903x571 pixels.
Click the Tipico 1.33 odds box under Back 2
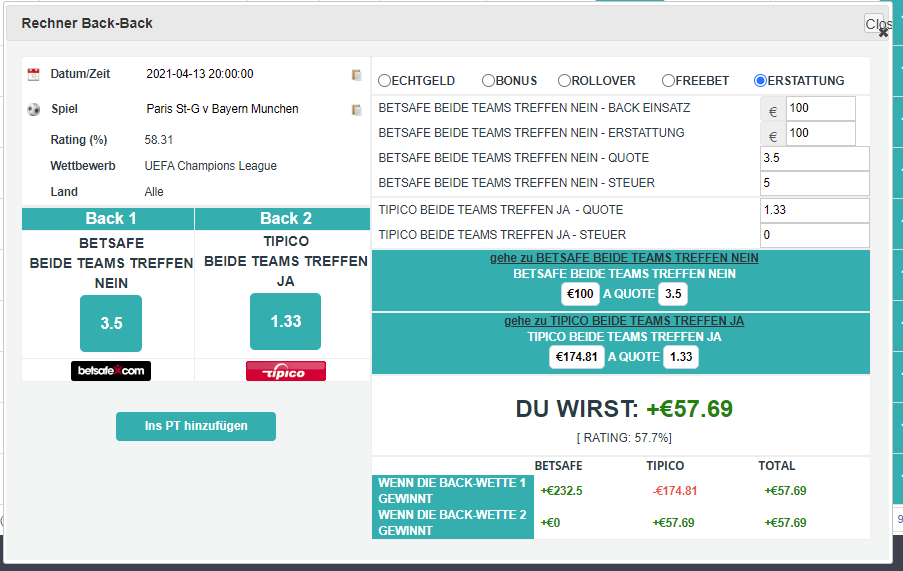(x=286, y=321)
